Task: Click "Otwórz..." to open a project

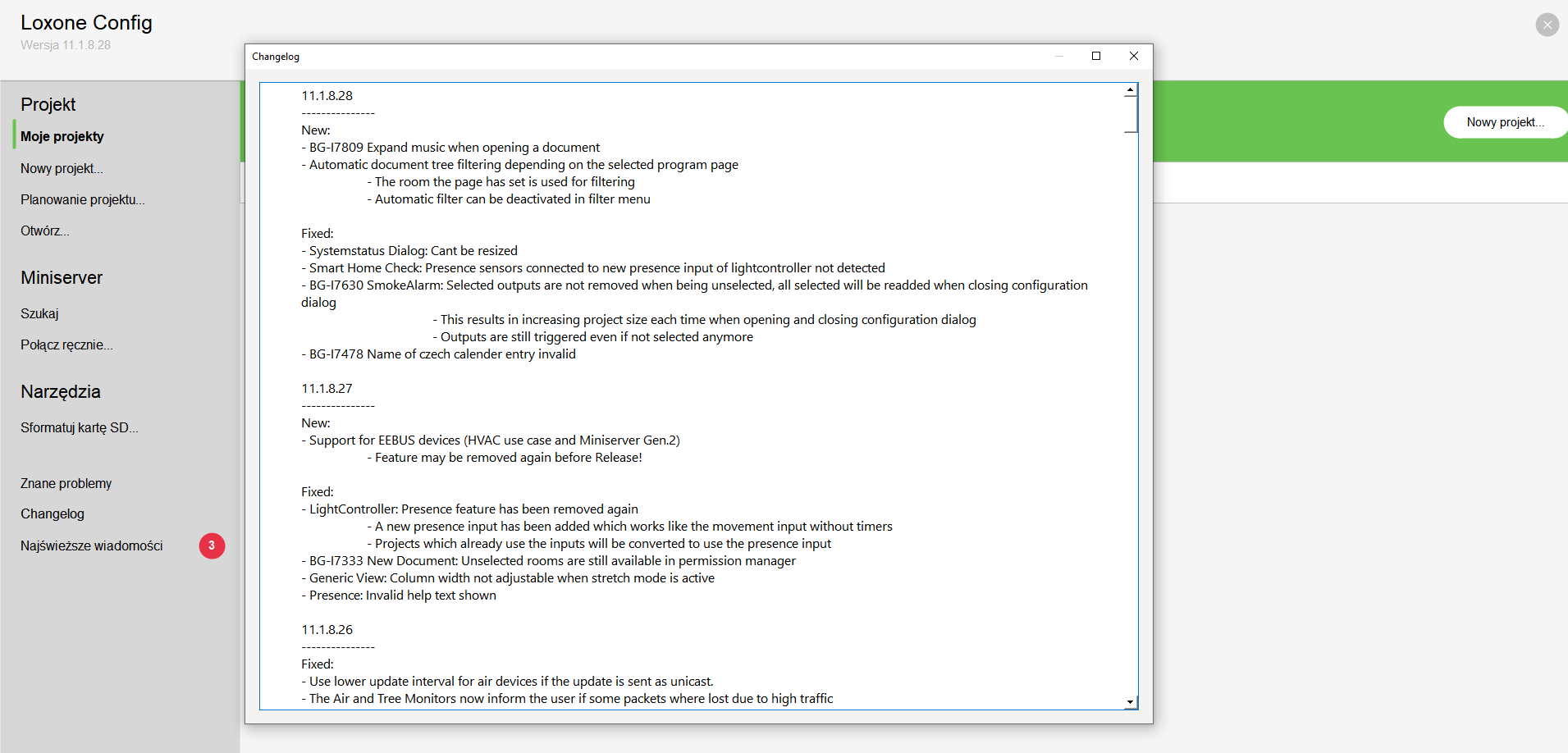Action: click(44, 230)
